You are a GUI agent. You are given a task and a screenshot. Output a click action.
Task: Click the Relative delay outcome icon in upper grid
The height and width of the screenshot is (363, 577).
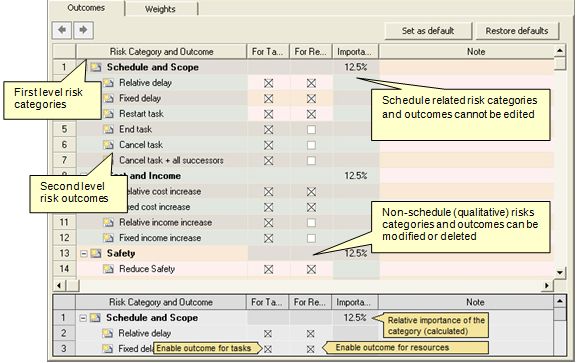108,83
